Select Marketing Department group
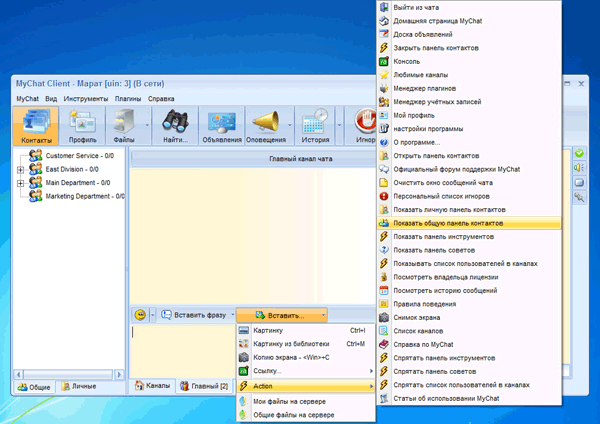 [x=85, y=196]
